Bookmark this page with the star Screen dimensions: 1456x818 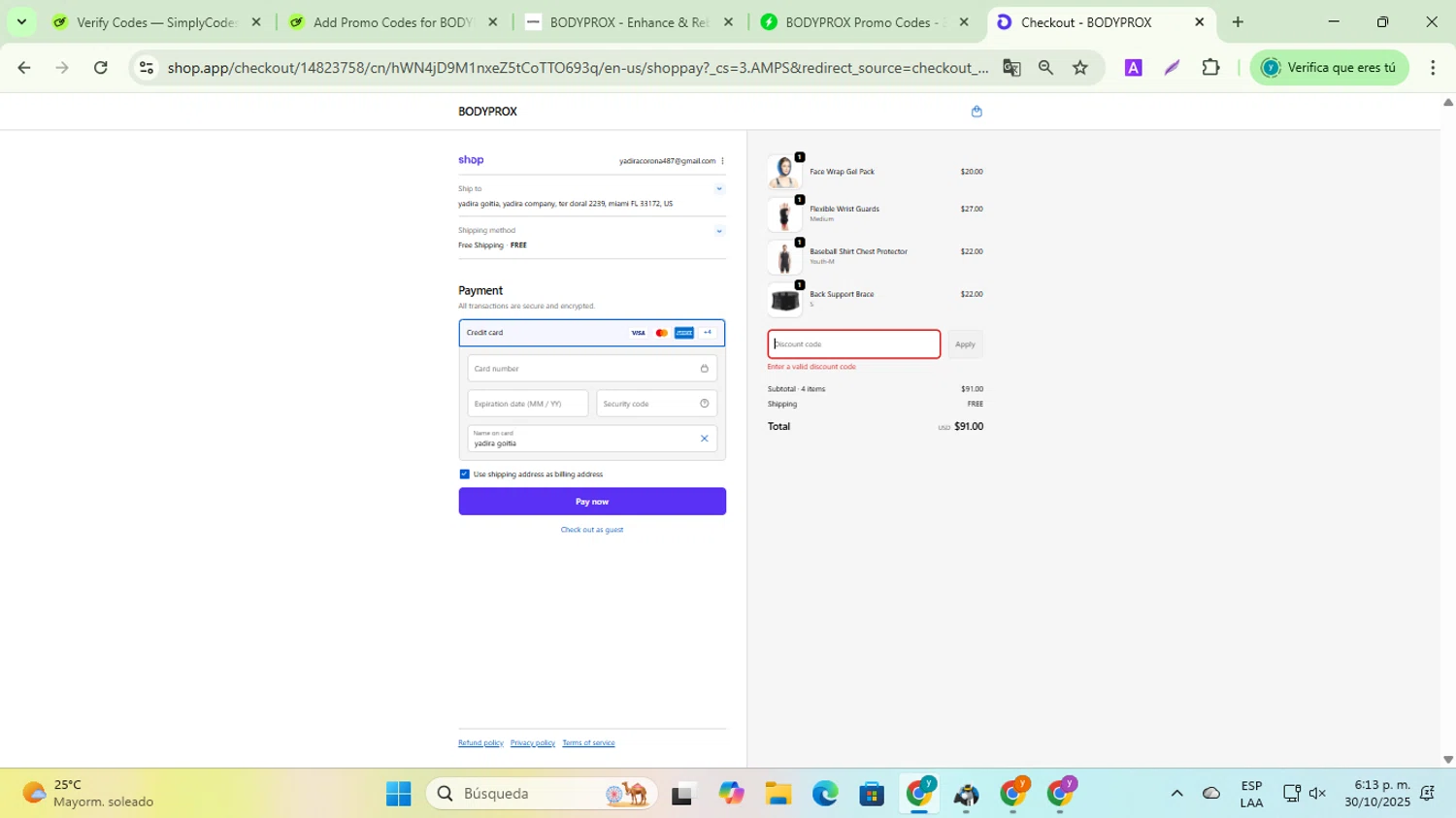[x=1080, y=68]
